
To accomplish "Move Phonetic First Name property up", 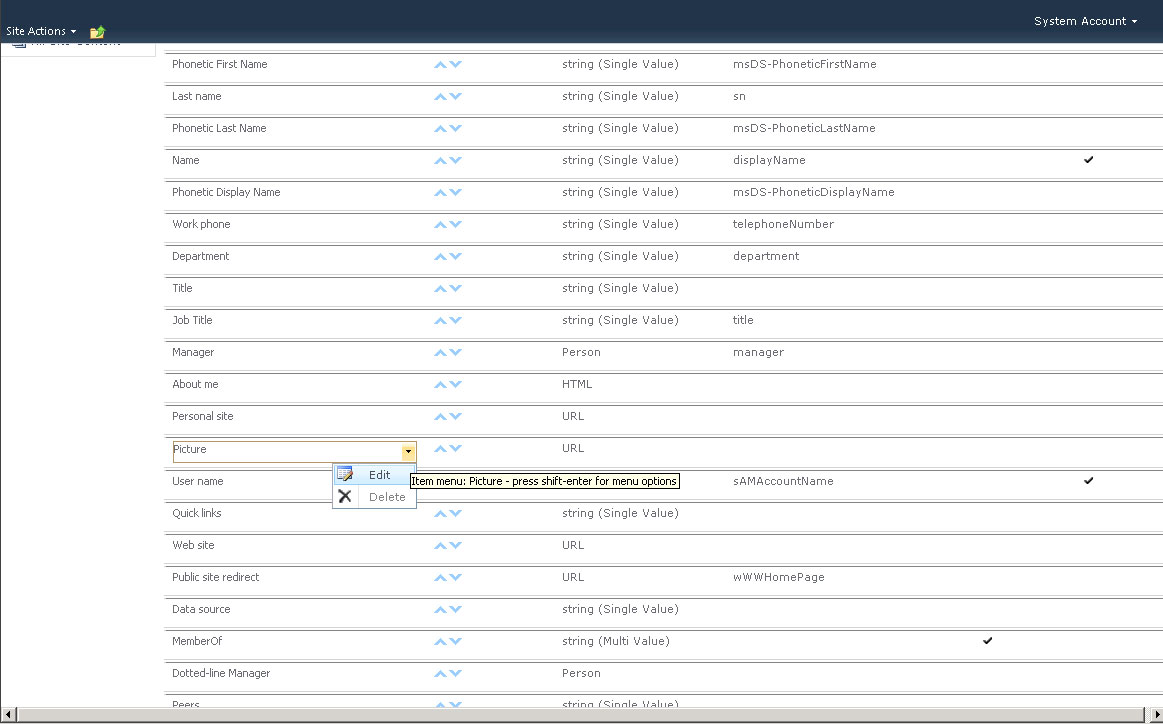I will [x=440, y=65].
